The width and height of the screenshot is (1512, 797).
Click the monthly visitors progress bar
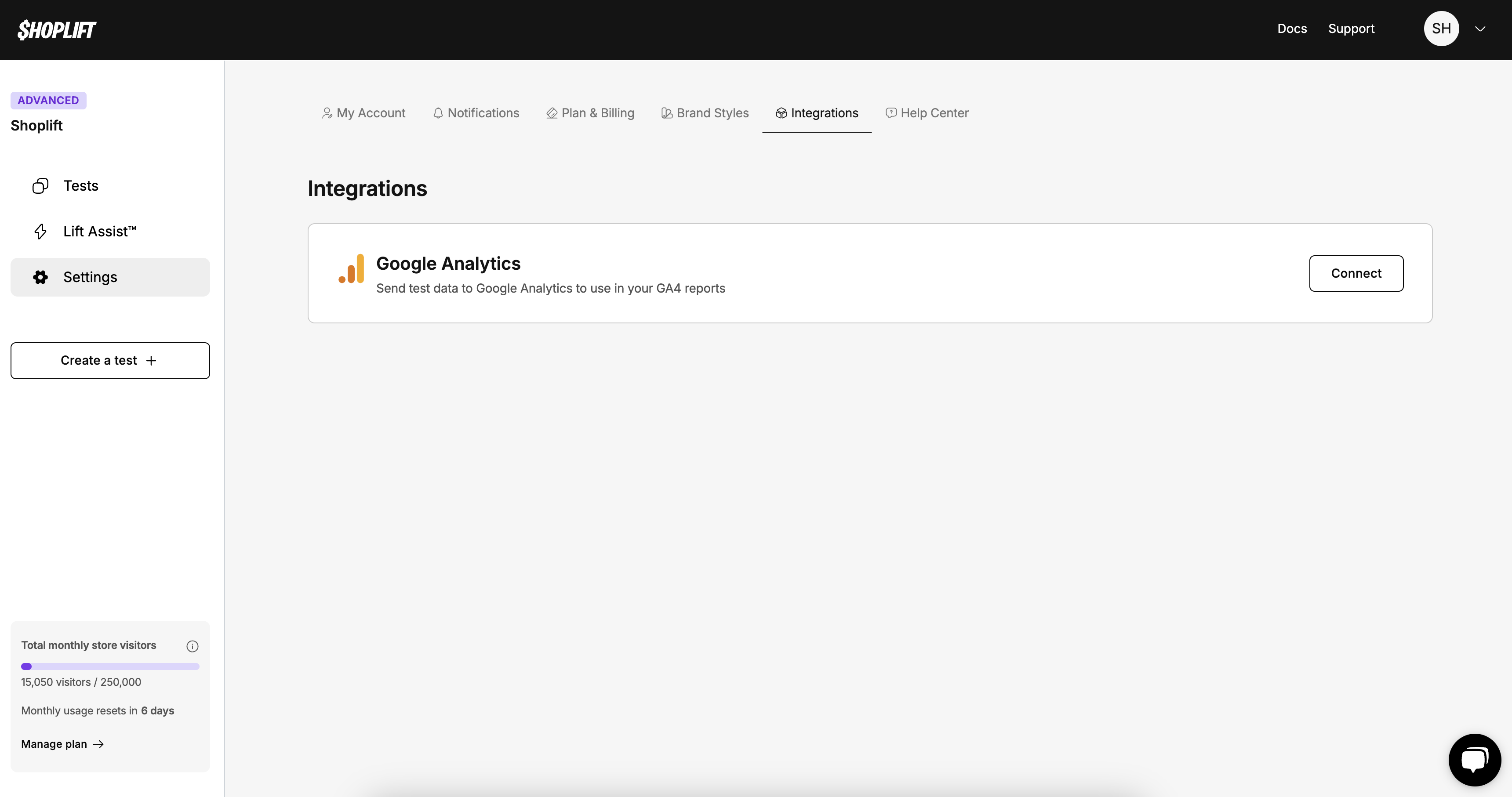[110, 666]
